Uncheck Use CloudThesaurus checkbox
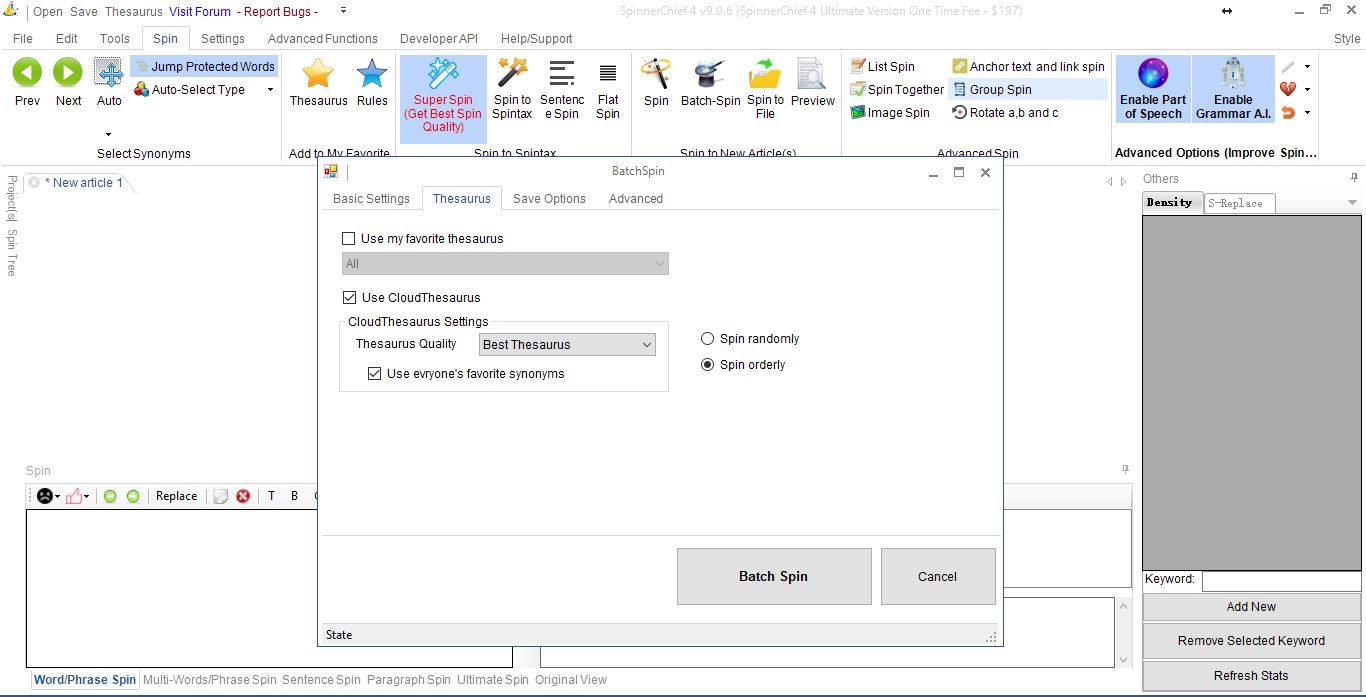The image size is (1366, 697). click(x=349, y=298)
